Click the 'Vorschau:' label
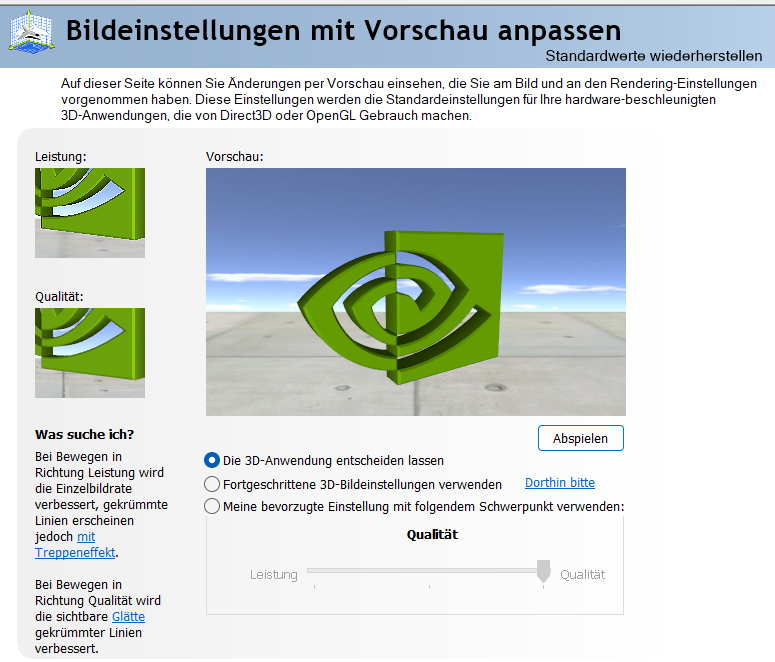Image resolution: width=775 pixels, height=662 pixels. [x=235, y=157]
